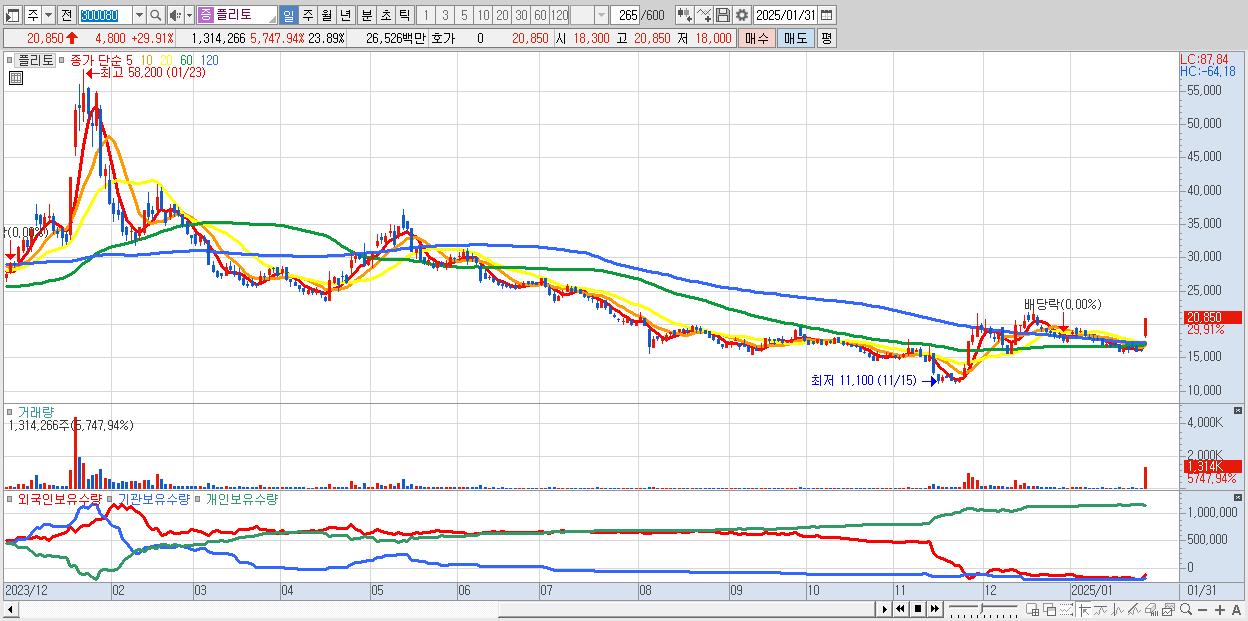Click the oscillating line indicator icon at bottom
1248x621 pixels.
1118,609
